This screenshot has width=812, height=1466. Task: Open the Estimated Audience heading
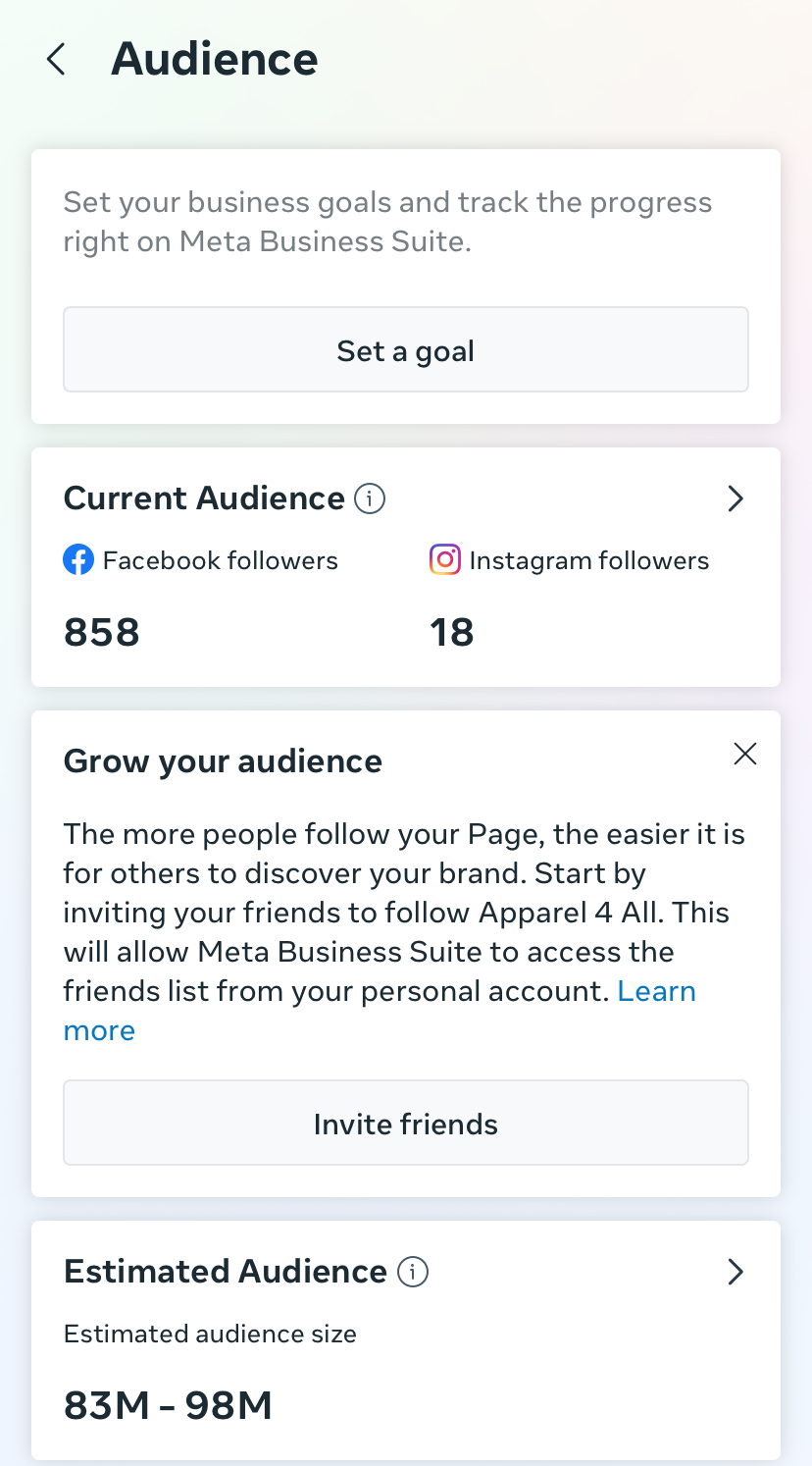(226, 1272)
